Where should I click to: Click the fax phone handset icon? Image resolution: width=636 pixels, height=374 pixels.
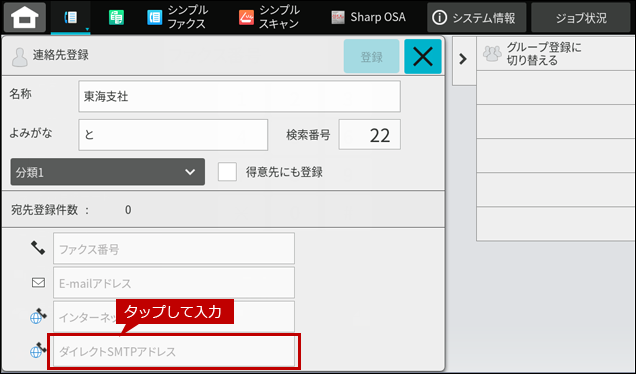tap(38, 248)
